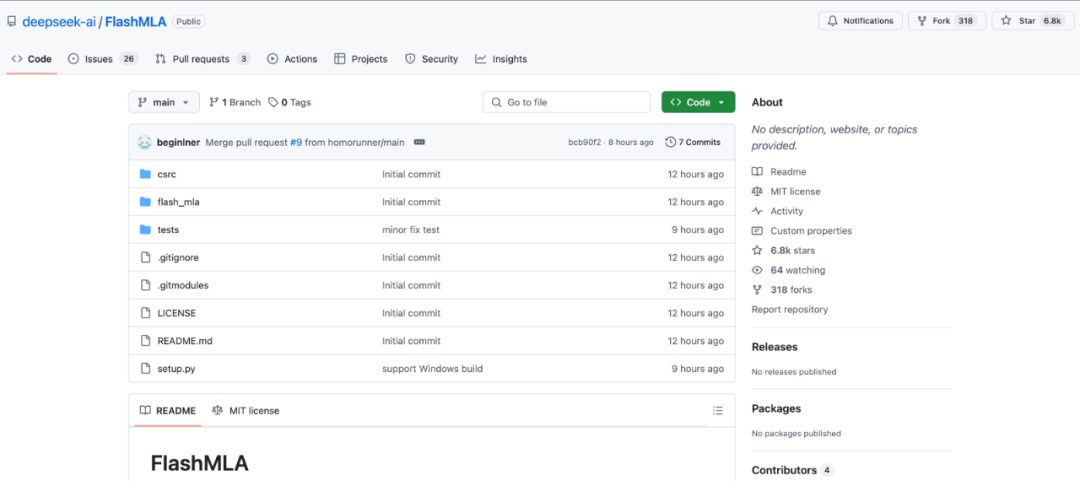Click the setup.py file icon
The image size is (1080, 481).
point(145,369)
